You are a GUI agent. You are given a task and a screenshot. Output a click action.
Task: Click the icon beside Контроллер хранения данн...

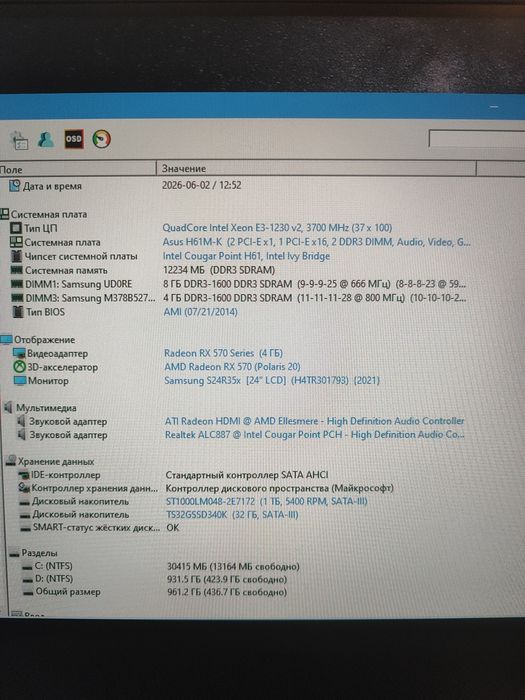pyautogui.click(x=24, y=488)
